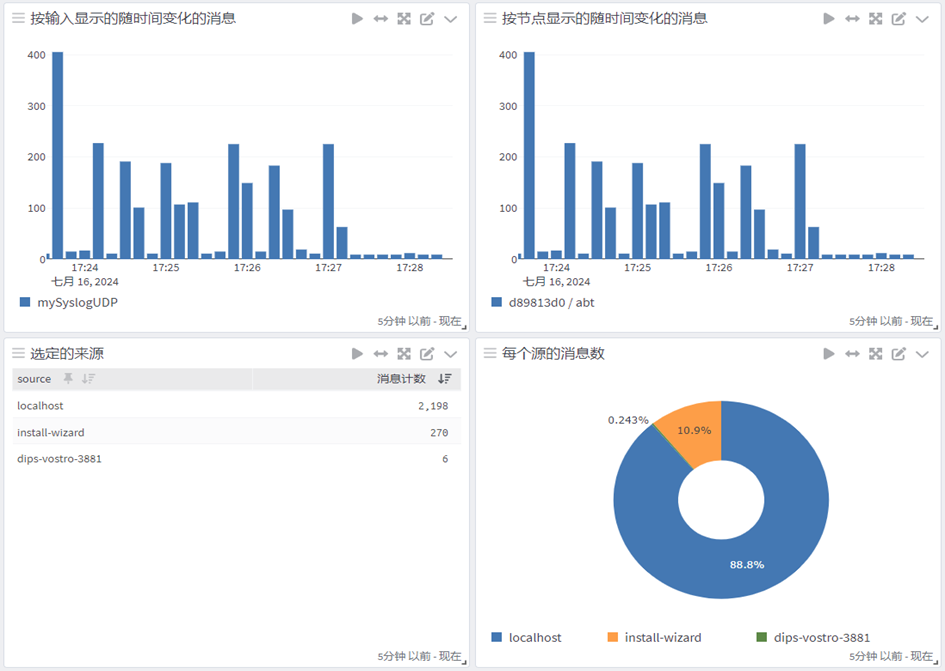945x671 pixels.
Task: Select localhost row in source table
Action: click(40, 406)
